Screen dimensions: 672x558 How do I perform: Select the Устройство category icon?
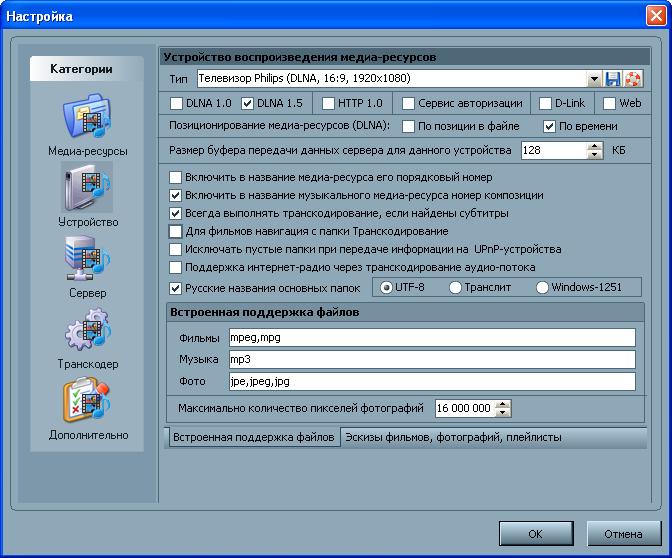(x=87, y=188)
